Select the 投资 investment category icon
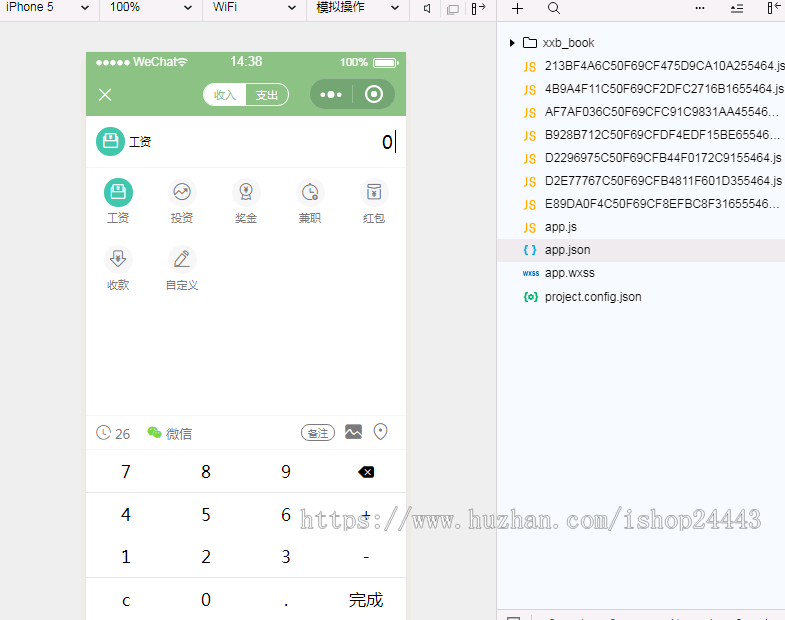This screenshot has width=785, height=620. [x=182, y=192]
